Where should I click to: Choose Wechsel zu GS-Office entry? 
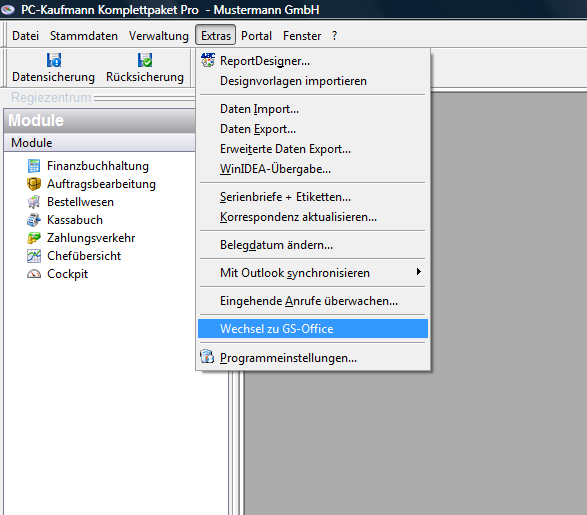click(x=313, y=329)
